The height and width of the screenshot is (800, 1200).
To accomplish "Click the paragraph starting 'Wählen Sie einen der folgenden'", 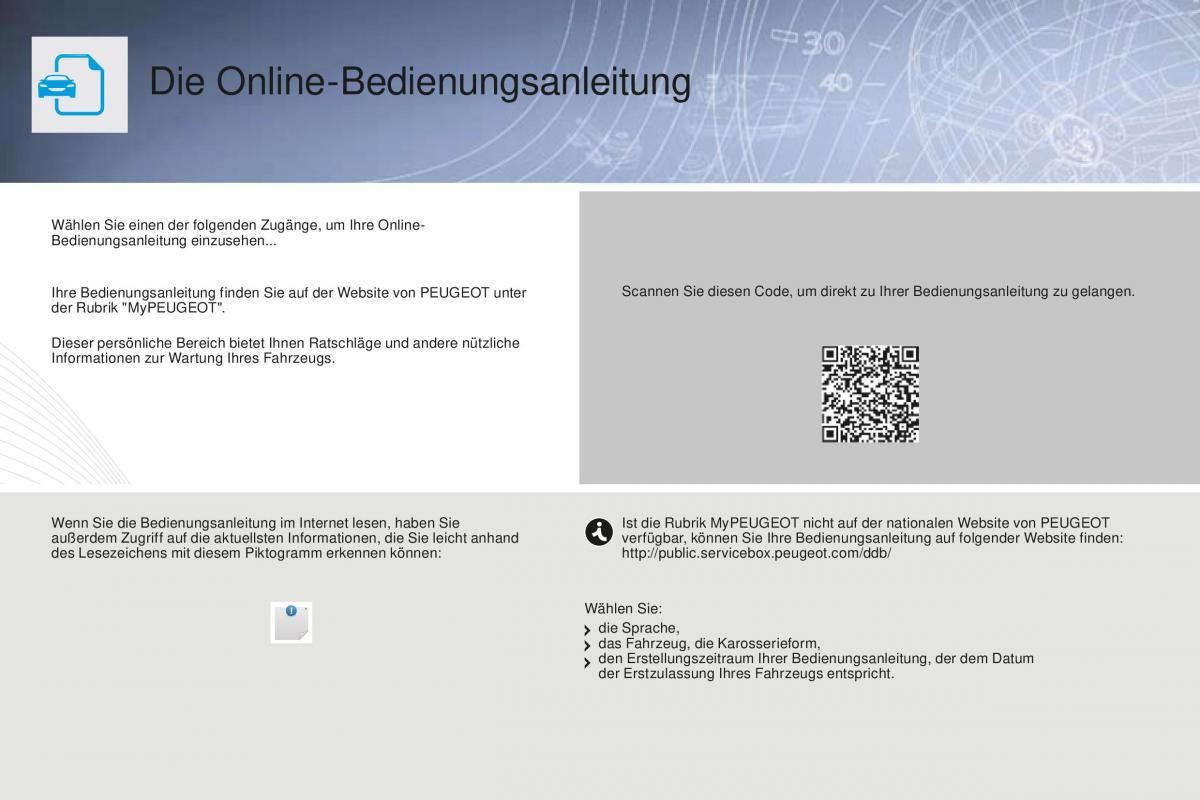I will 238,233.
